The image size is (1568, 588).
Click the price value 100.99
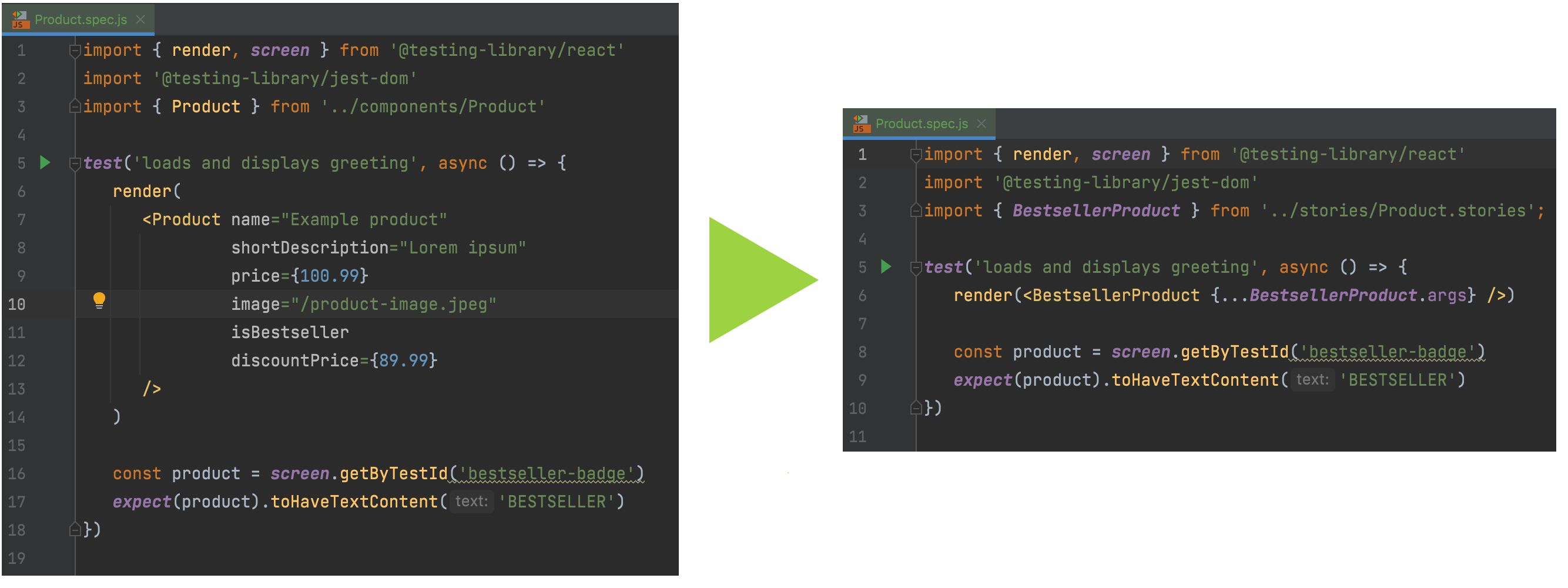(x=329, y=276)
